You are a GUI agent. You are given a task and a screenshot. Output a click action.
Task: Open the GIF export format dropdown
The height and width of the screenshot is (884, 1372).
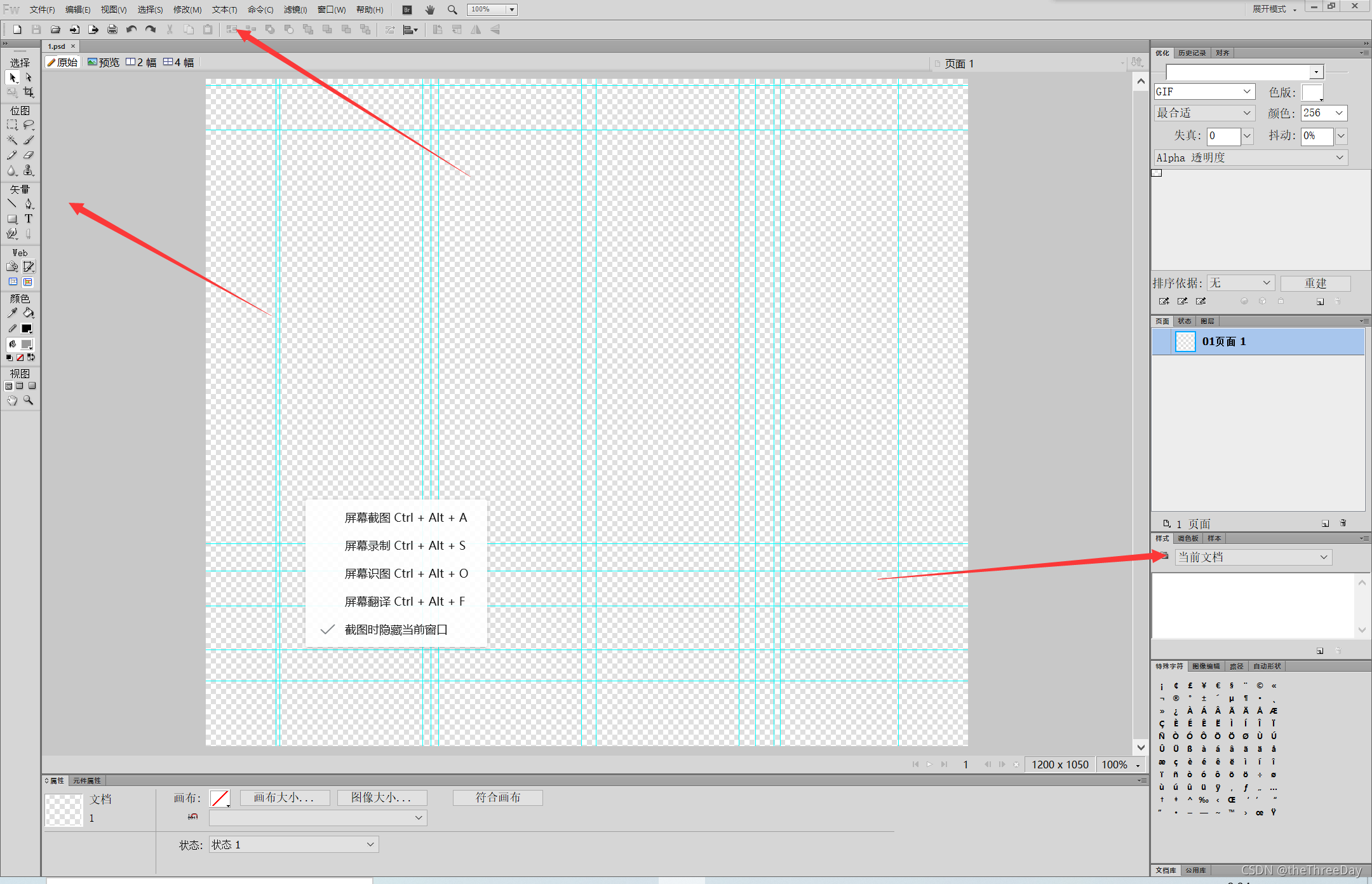1204,92
